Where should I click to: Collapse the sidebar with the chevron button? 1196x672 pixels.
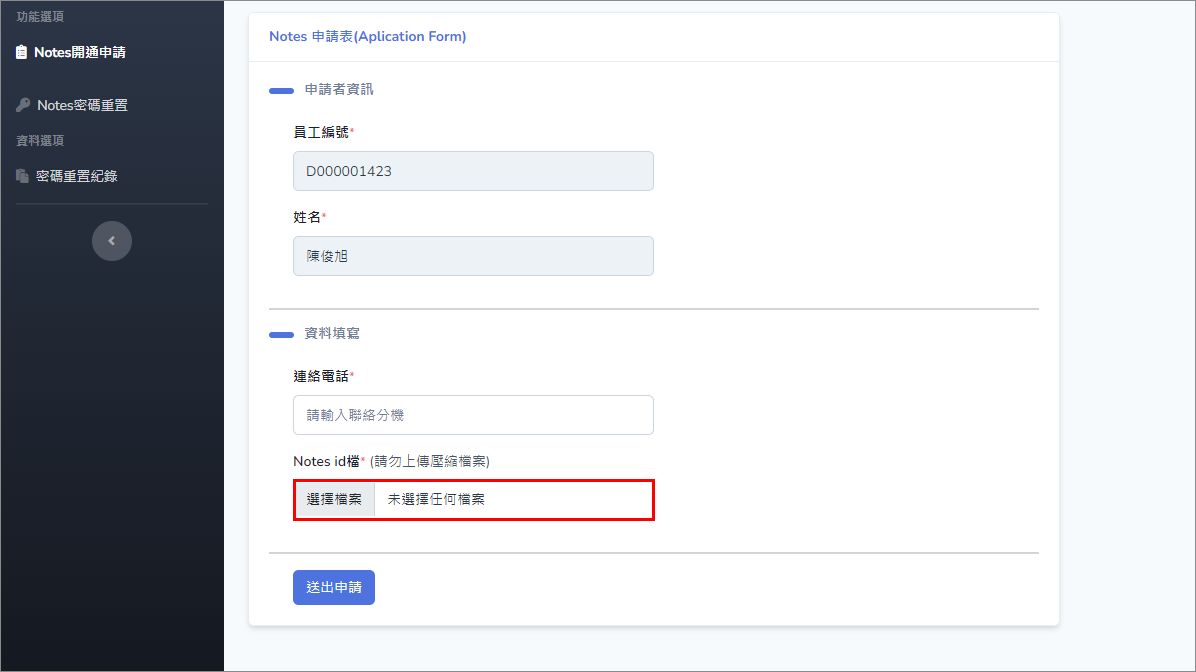pyautogui.click(x=112, y=241)
